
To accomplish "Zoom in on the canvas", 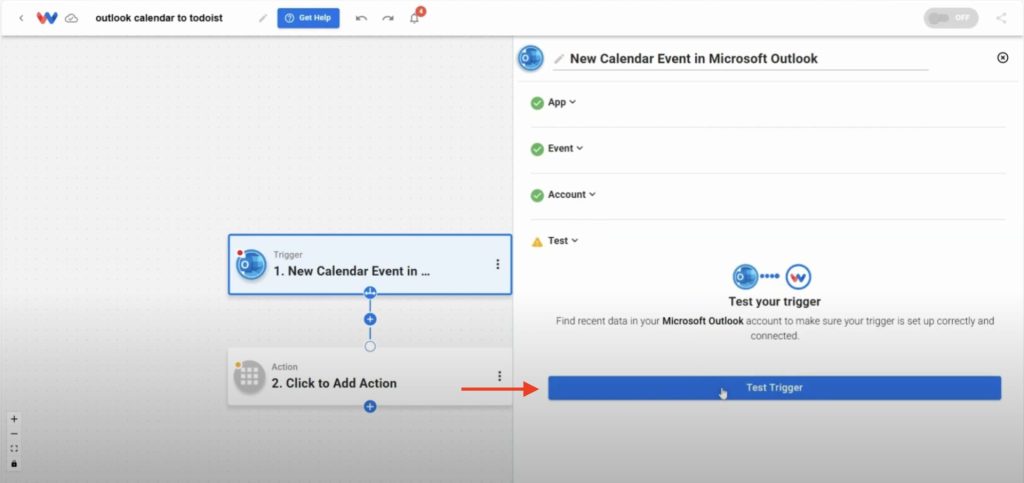I will [14, 419].
